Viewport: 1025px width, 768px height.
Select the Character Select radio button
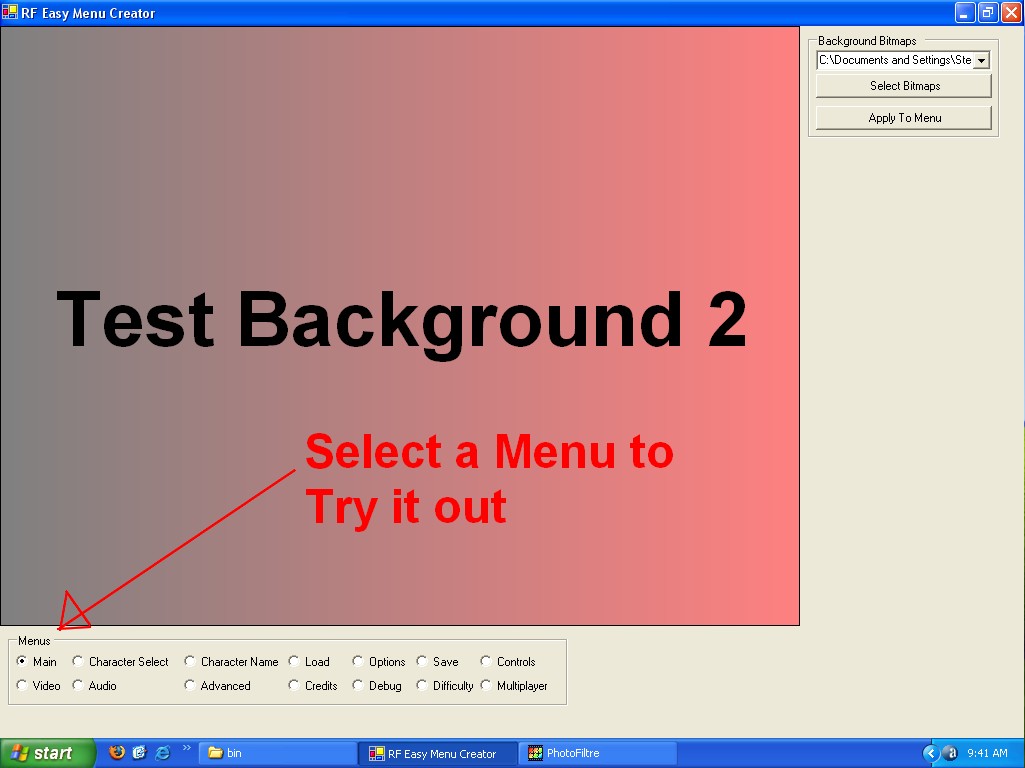(78, 661)
